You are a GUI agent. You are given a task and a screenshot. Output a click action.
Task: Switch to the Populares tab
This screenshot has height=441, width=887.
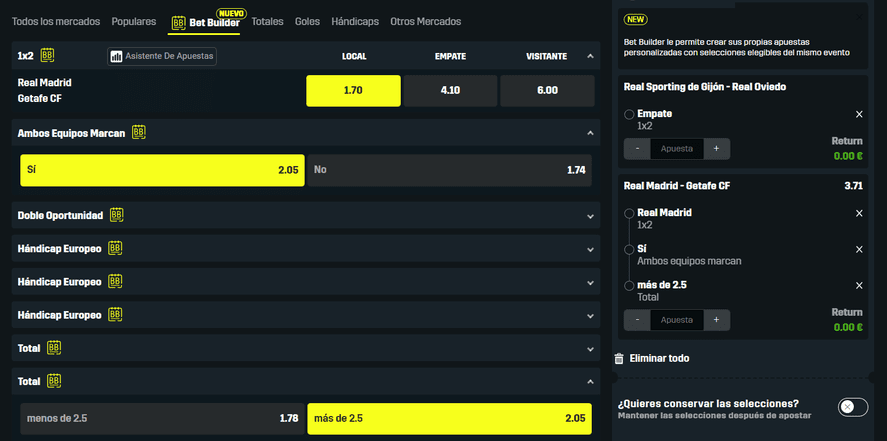tap(134, 21)
